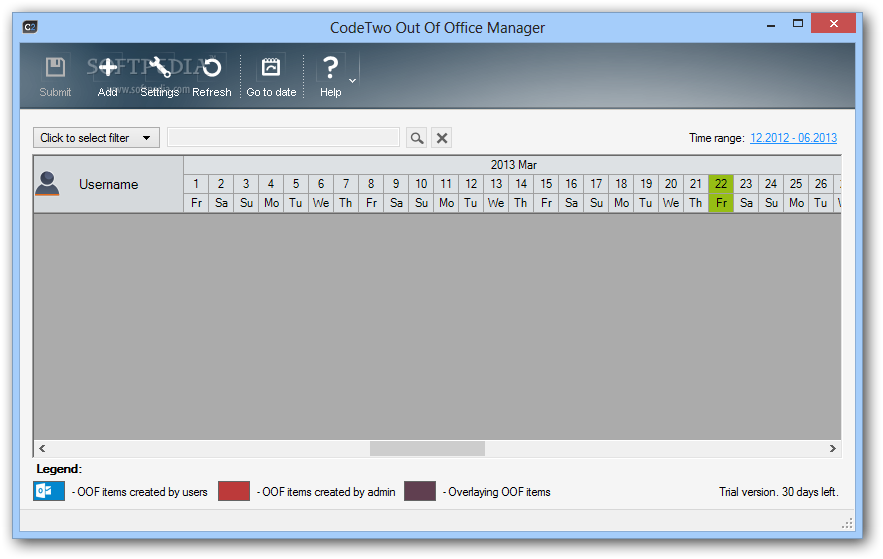Clear the search with X button

(x=442, y=138)
